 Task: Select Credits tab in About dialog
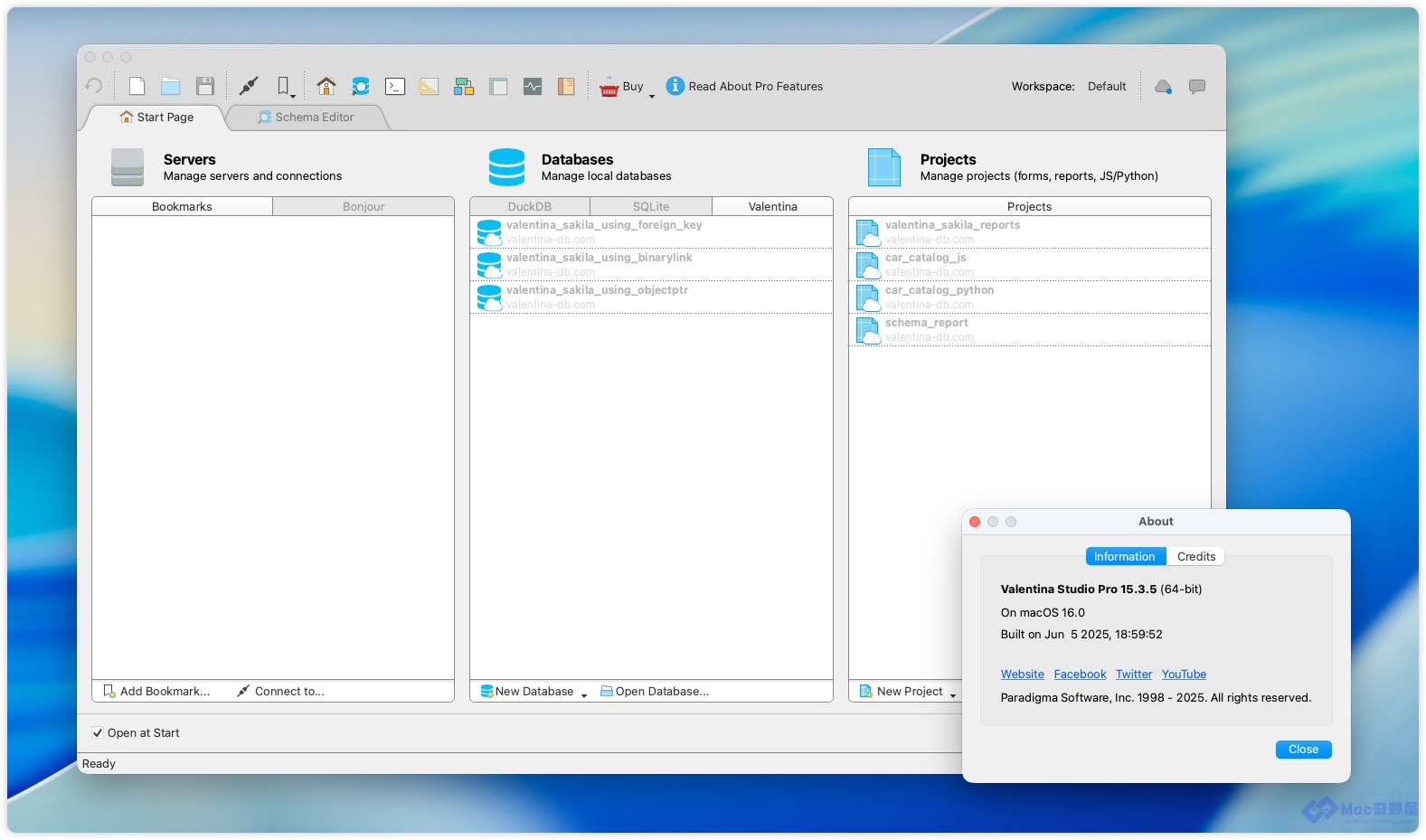click(1196, 556)
